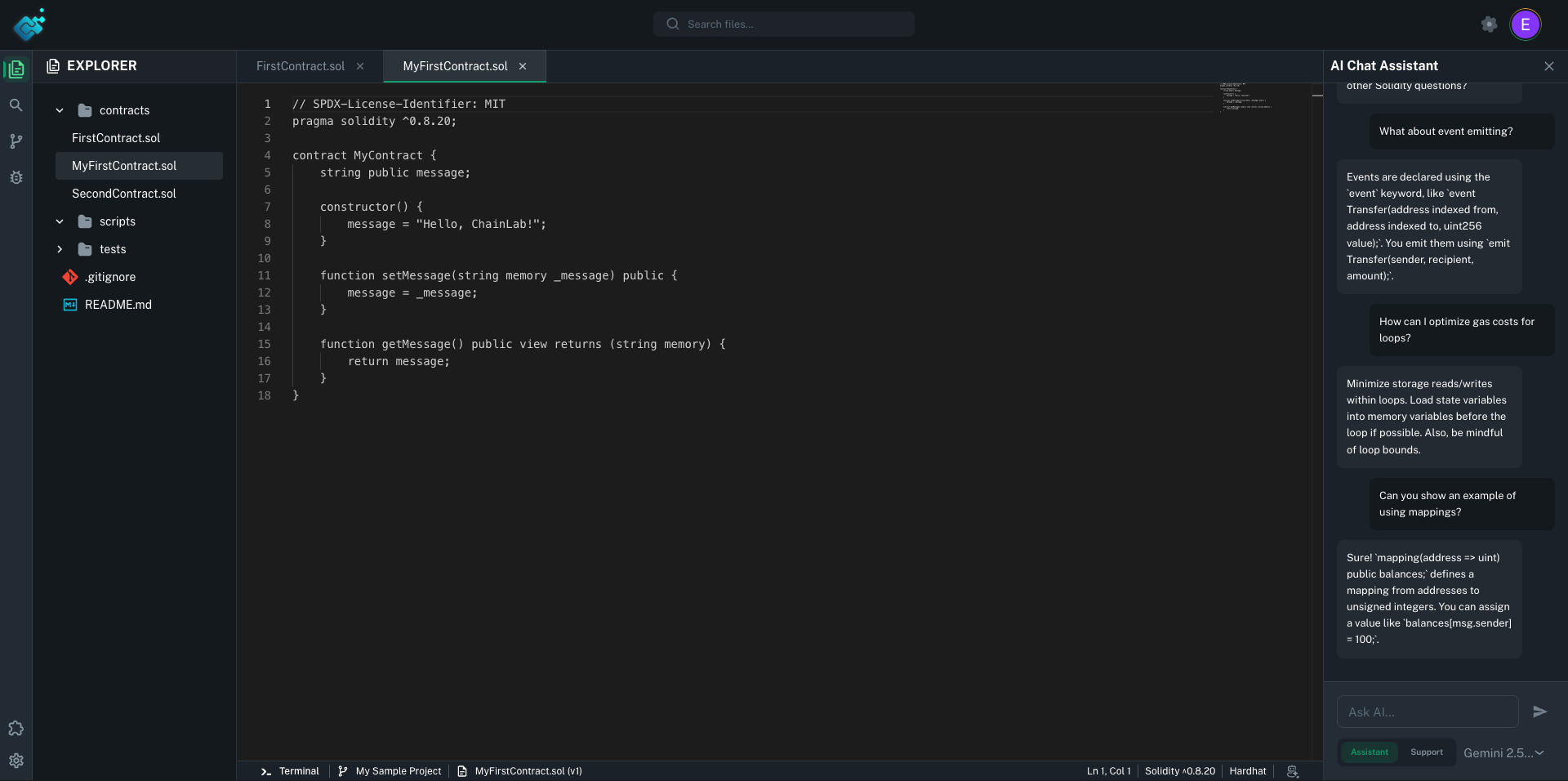1568x781 pixels.
Task: Click the top bar settings gear icon
Action: point(1489,25)
